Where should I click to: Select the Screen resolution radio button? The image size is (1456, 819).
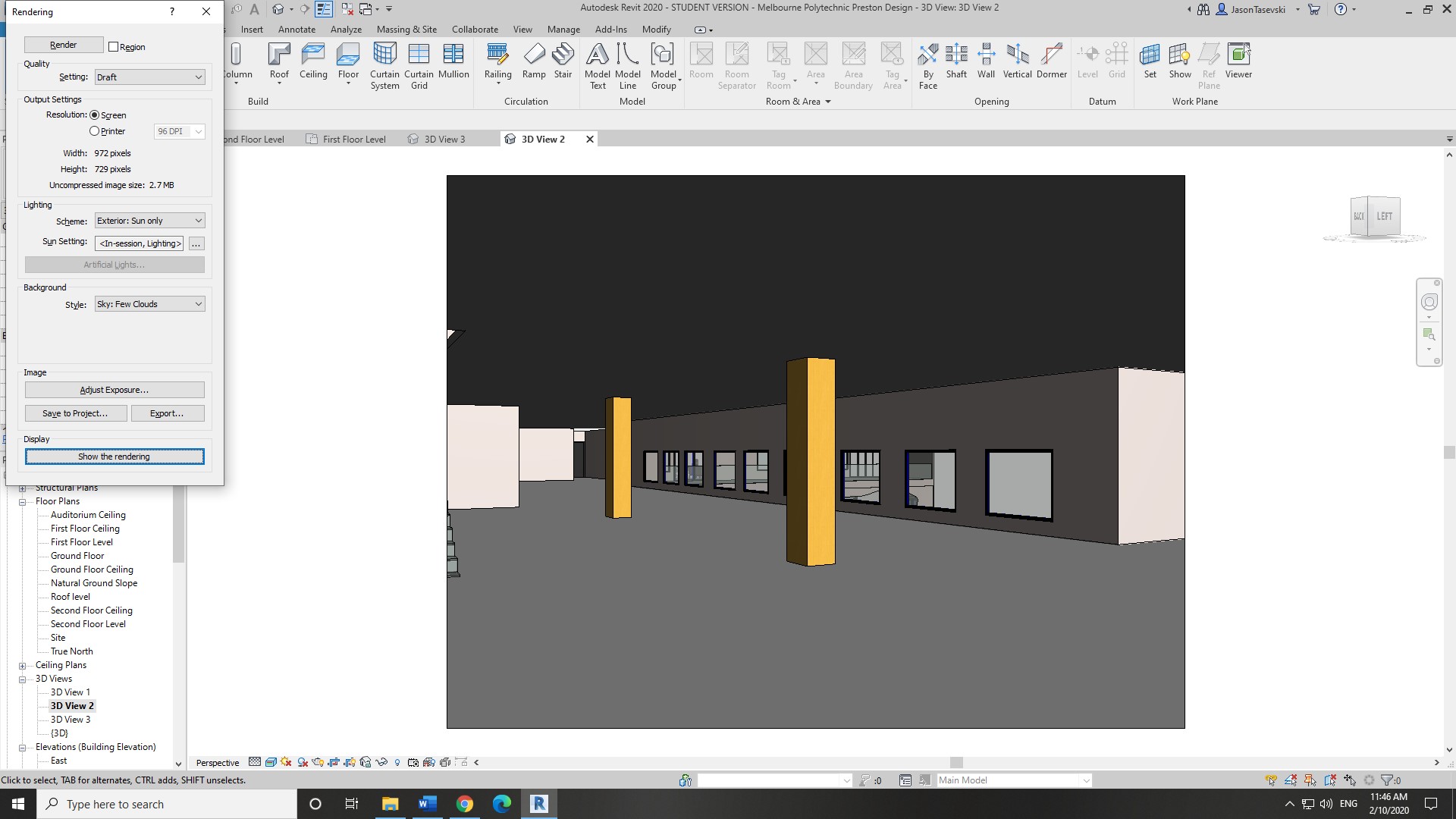(95, 115)
